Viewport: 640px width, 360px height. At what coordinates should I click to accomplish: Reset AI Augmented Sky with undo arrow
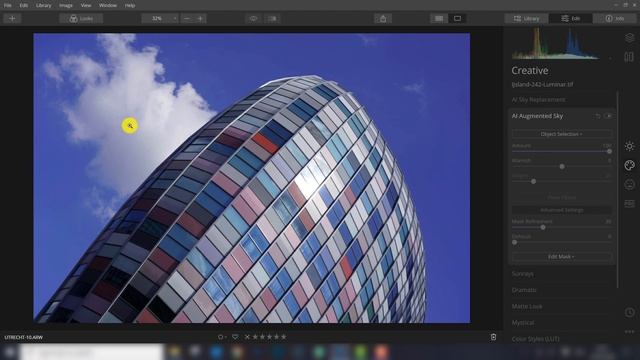(598, 116)
